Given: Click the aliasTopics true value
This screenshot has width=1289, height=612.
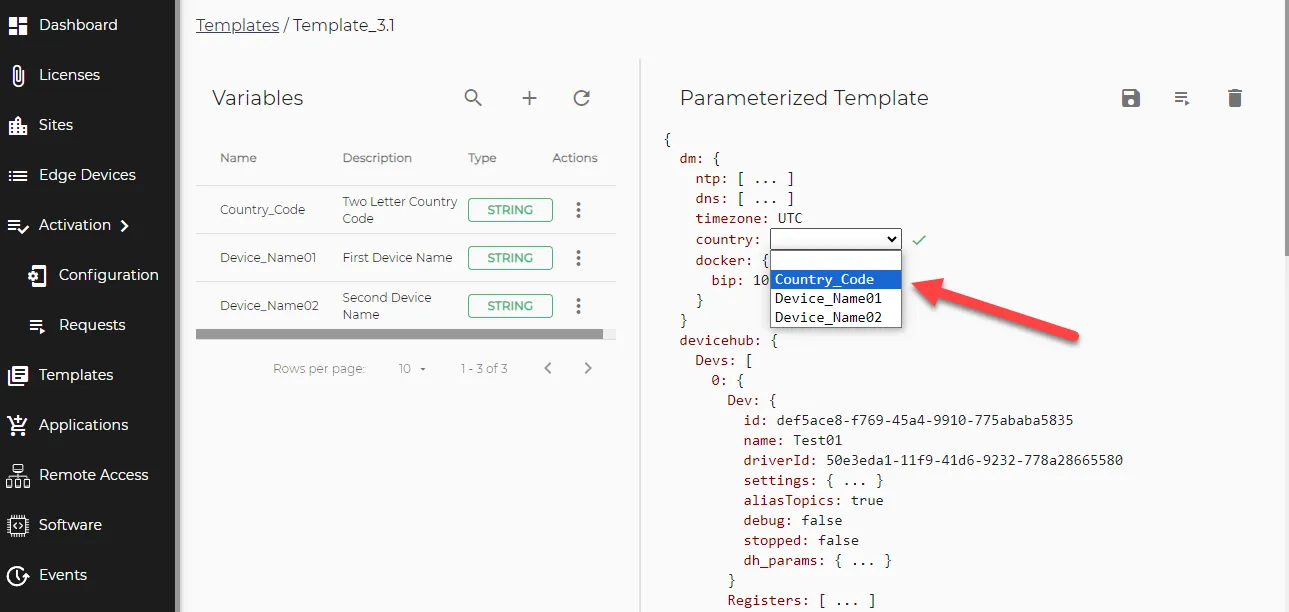Looking at the screenshot, I should point(867,501).
